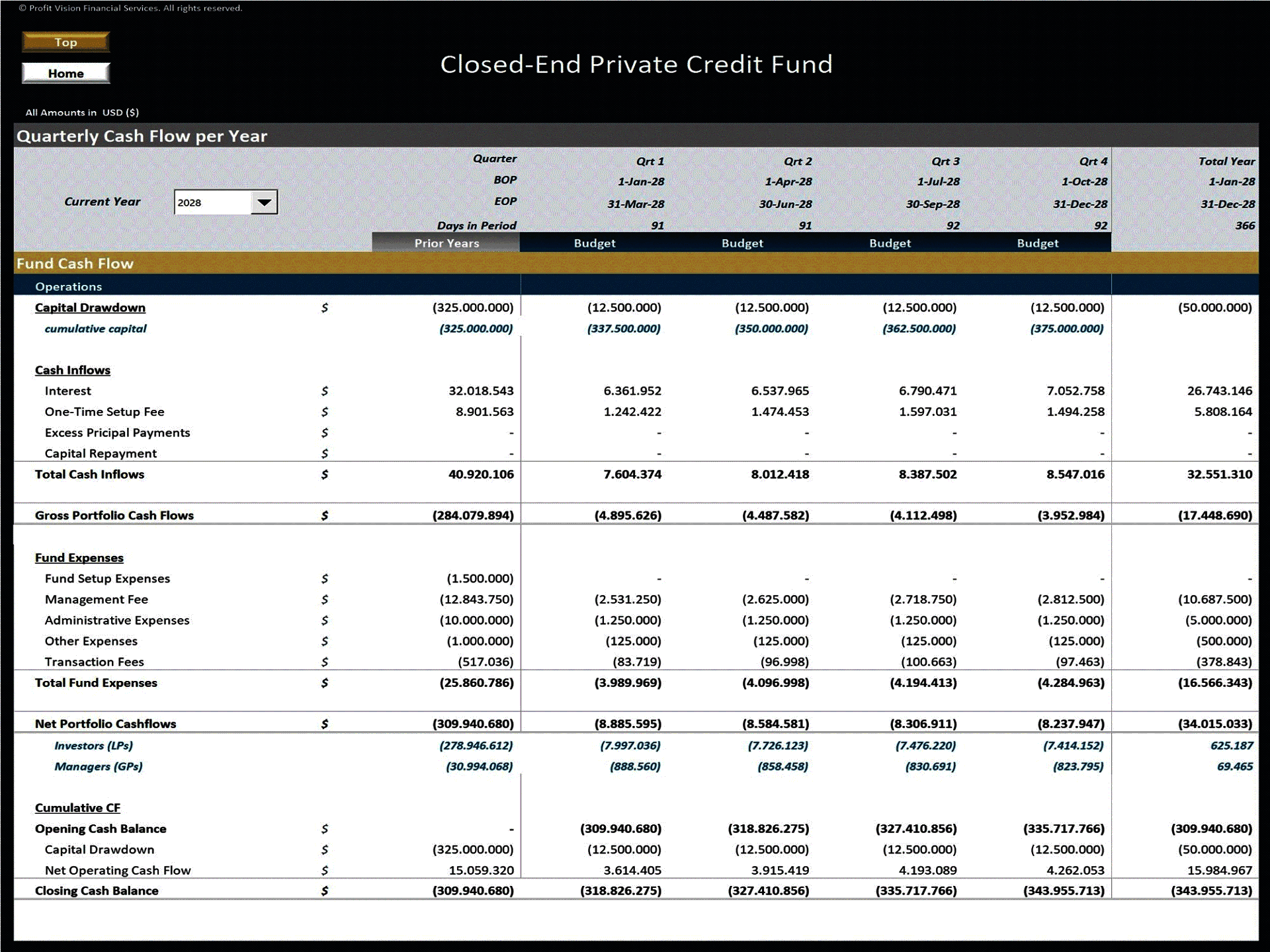The height and width of the screenshot is (952, 1270).
Task: Click the Cash Inflows heading
Action: point(73,370)
